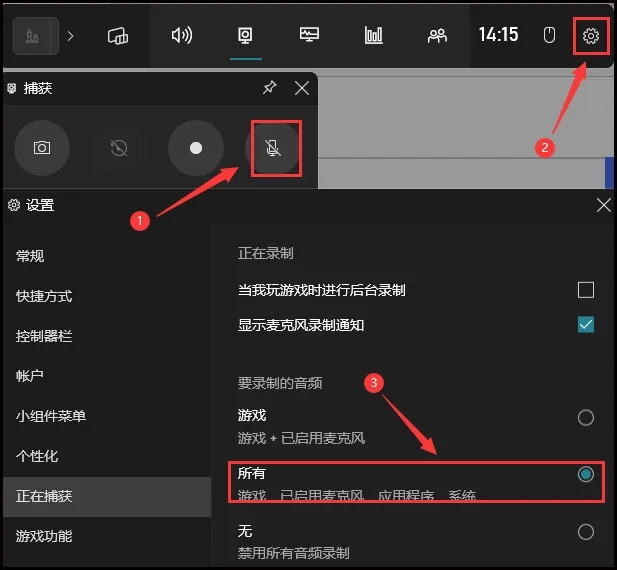617x570 pixels.
Task: Click the 游戏 + 已启用麦克风 description text
Action: pos(301,438)
